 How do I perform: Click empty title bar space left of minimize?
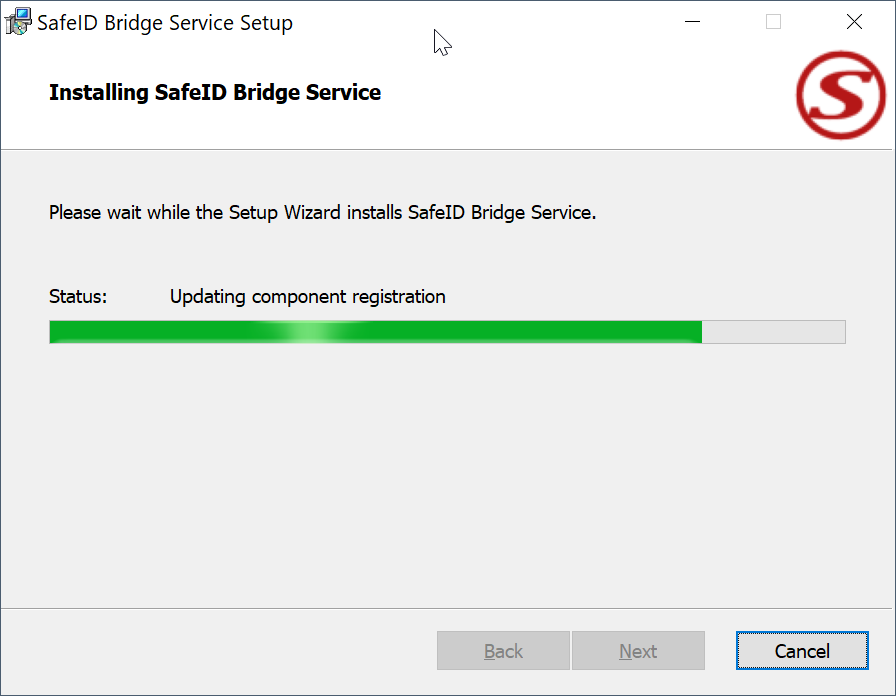560,22
